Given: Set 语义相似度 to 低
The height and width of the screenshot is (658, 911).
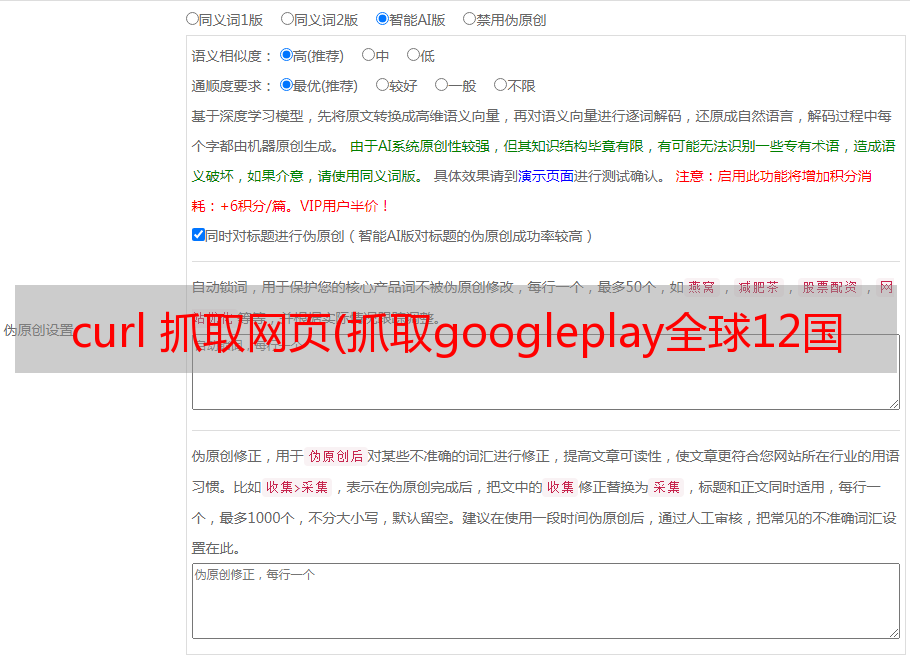Looking at the screenshot, I should 413,56.
